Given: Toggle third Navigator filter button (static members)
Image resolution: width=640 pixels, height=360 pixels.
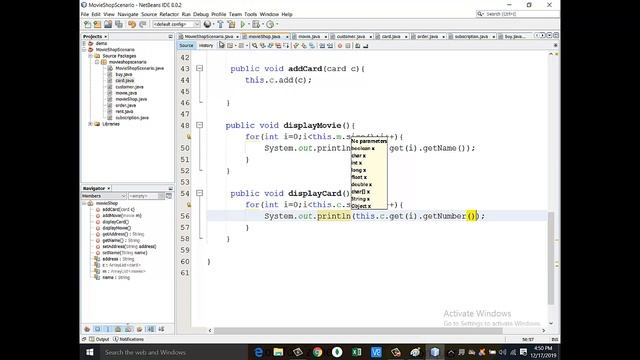Looking at the screenshot, I should click(x=107, y=329).
